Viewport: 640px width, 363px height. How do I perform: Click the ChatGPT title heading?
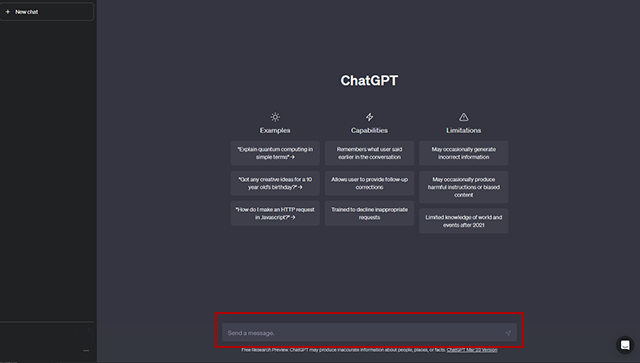pyautogui.click(x=369, y=80)
